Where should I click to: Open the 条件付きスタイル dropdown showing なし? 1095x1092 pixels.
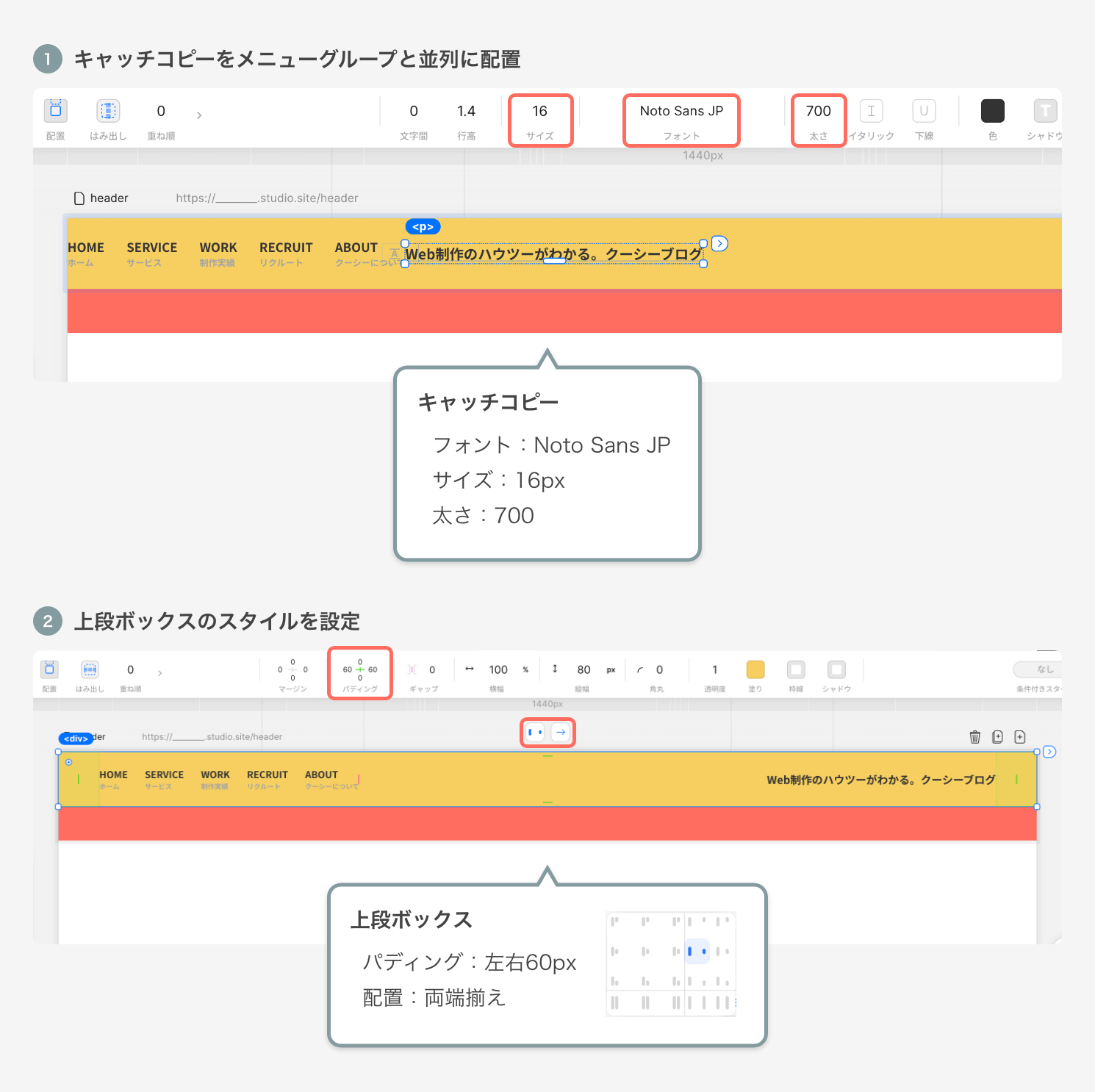1038,669
